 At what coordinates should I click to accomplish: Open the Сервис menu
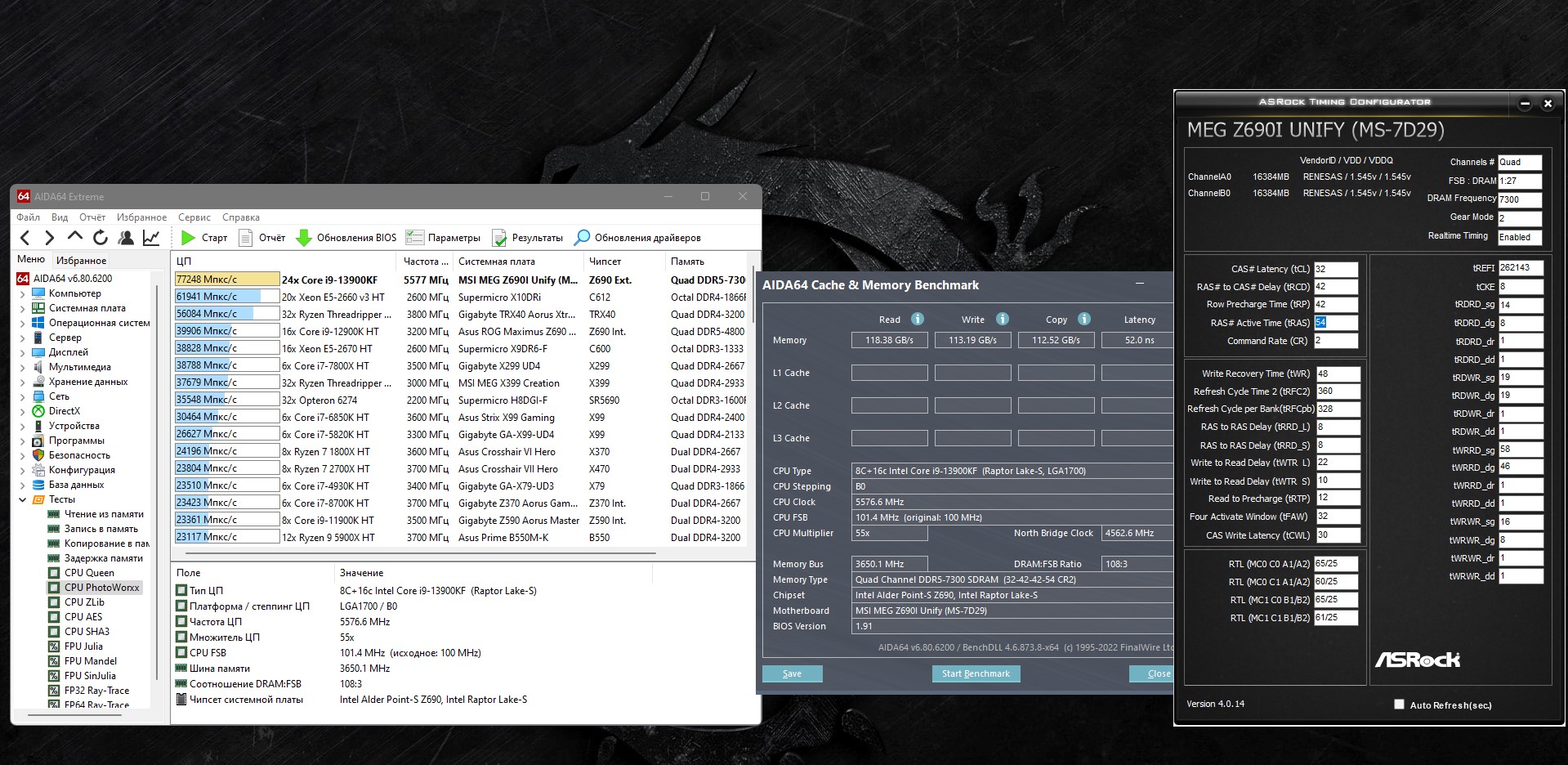pos(194,217)
